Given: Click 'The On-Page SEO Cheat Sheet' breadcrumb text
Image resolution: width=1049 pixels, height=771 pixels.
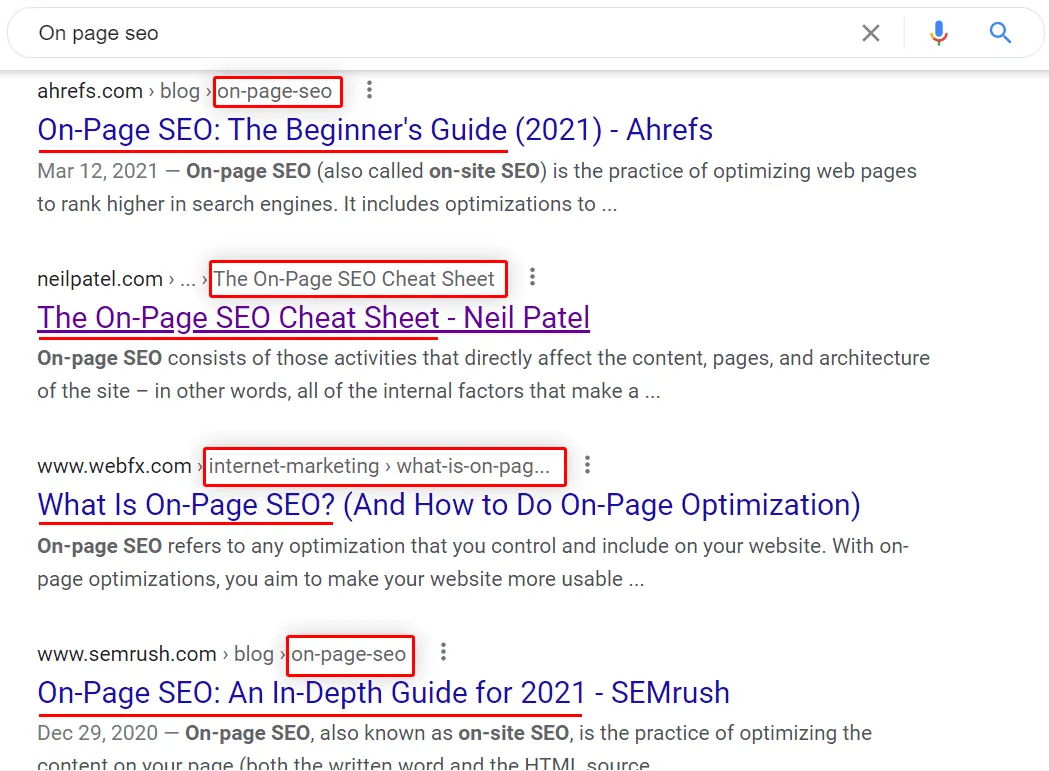Looking at the screenshot, I should 354,278.
